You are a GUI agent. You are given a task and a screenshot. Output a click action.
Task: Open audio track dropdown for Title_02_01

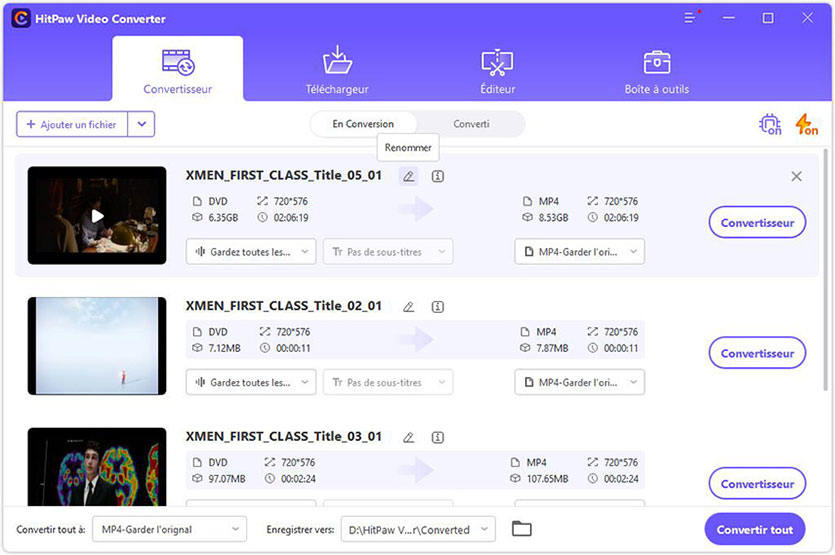click(x=251, y=382)
